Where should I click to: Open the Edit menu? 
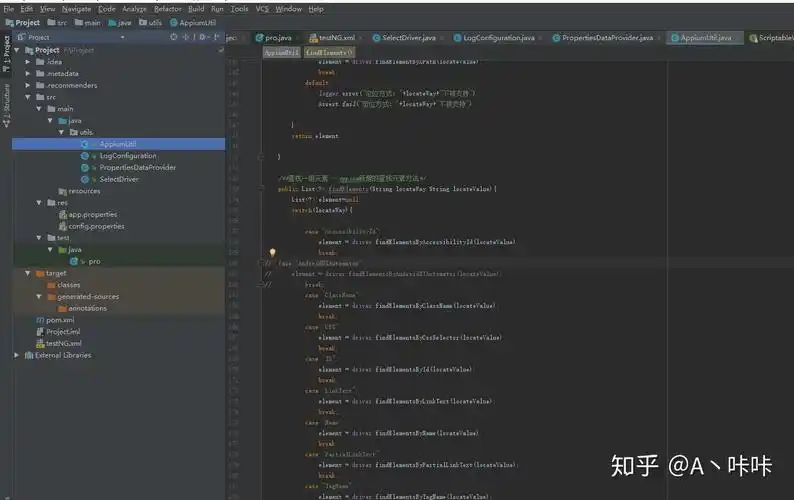pos(27,9)
